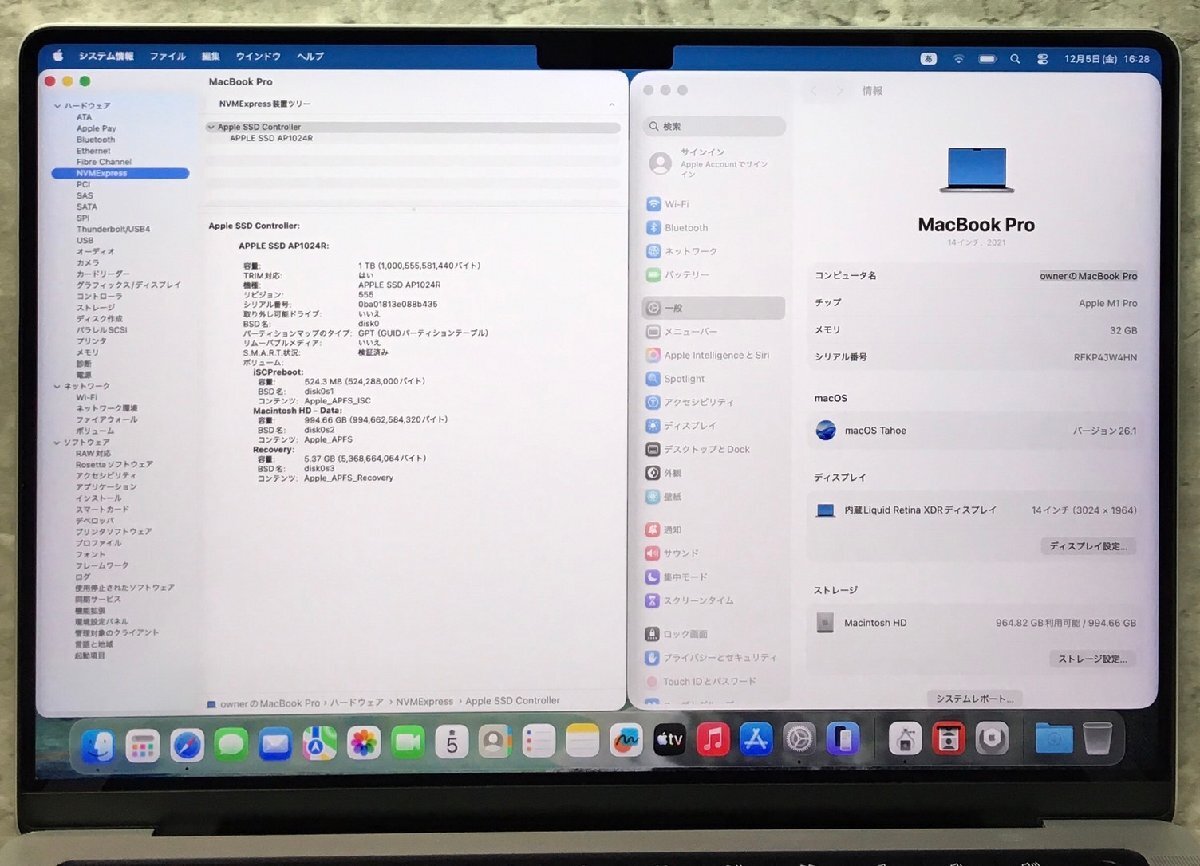Select ストレージ in the hardware list

point(96,308)
